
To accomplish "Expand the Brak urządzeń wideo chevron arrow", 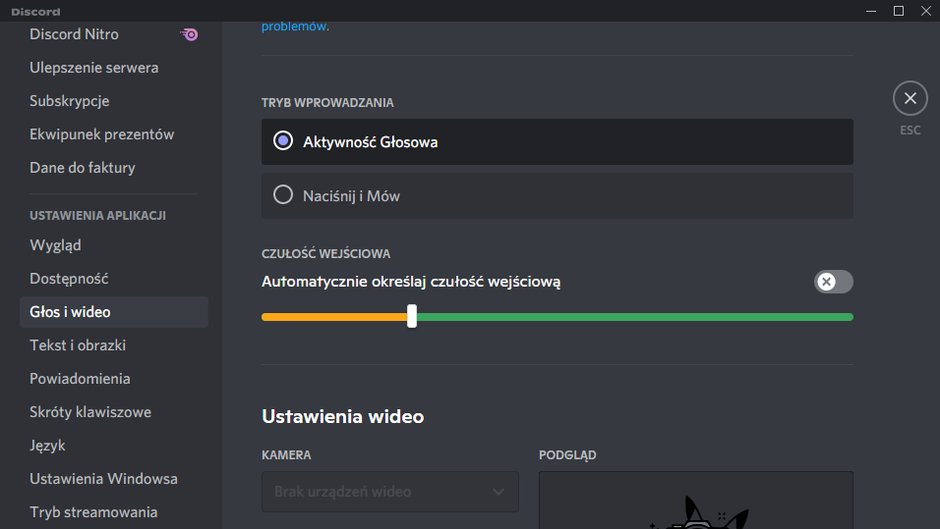I will (498, 492).
